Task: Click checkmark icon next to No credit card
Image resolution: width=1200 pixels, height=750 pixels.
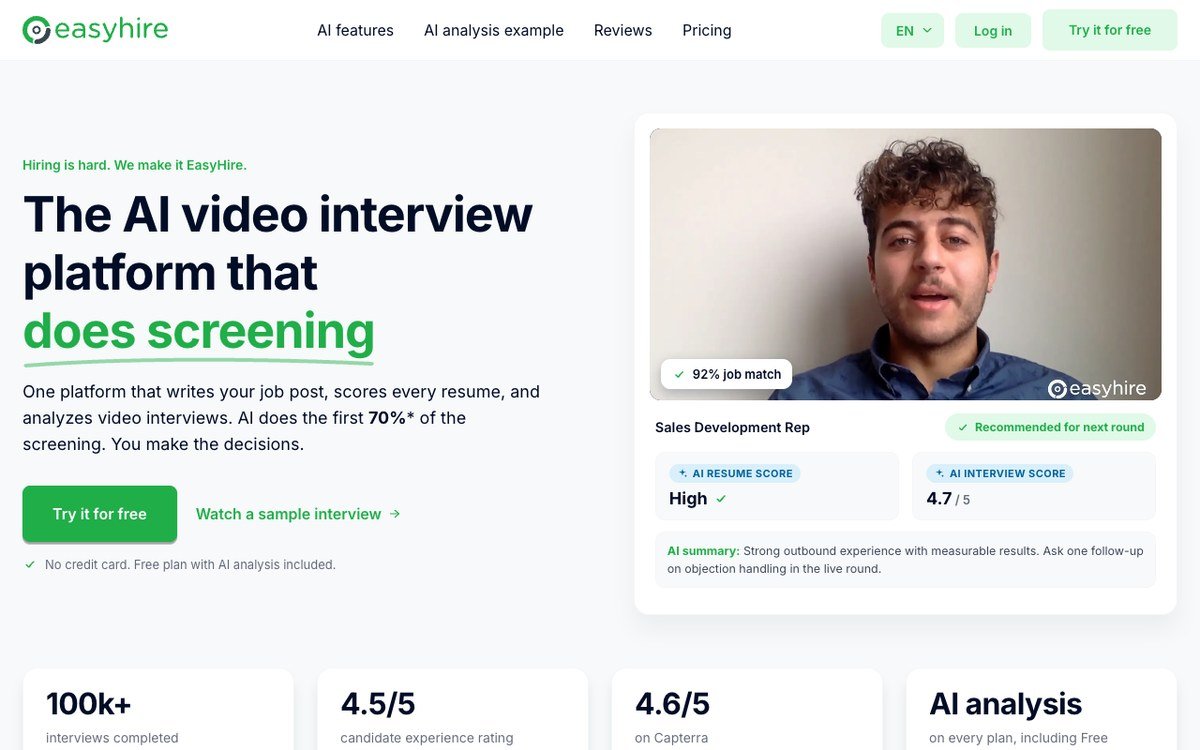Action: tap(30, 564)
